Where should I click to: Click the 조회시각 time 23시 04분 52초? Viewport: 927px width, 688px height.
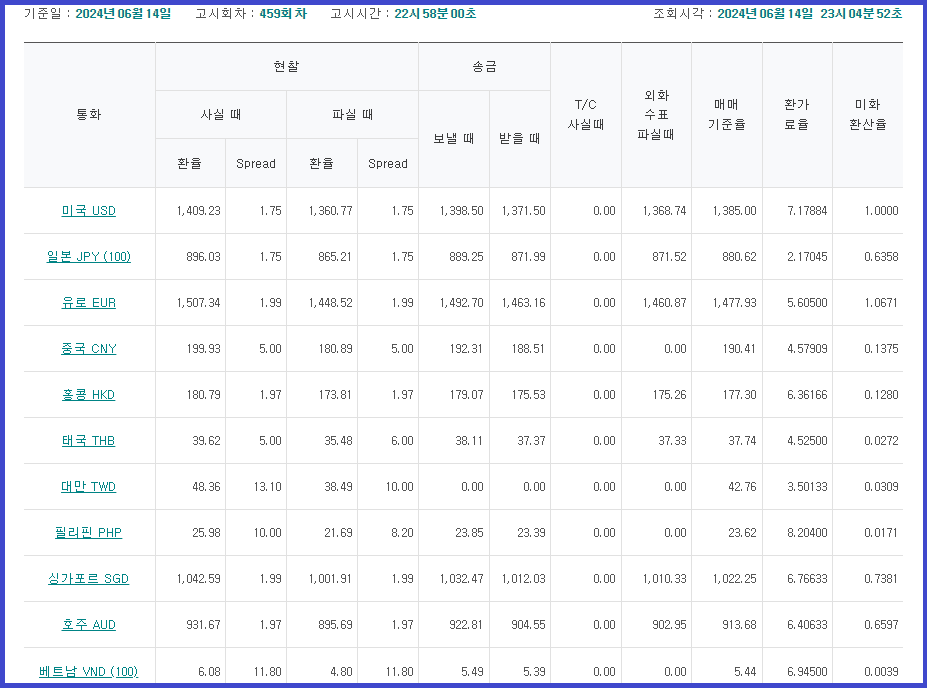click(x=861, y=14)
